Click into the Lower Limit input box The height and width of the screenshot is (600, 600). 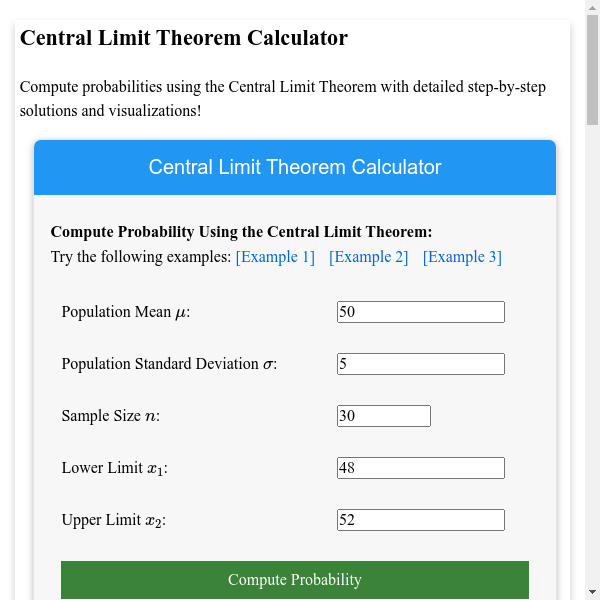pyautogui.click(x=420, y=468)
